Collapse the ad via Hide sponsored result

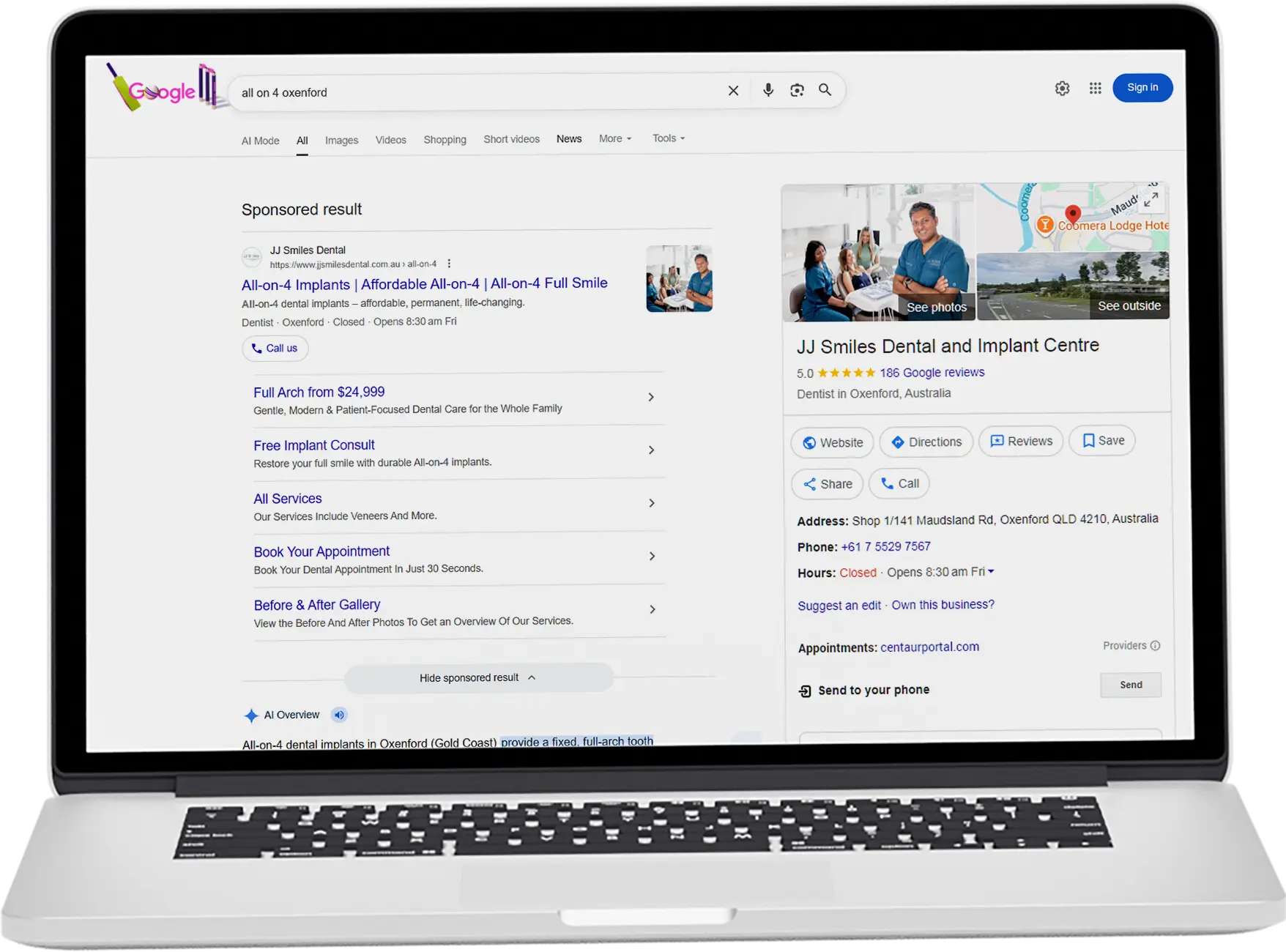click(x=477, y=677)
